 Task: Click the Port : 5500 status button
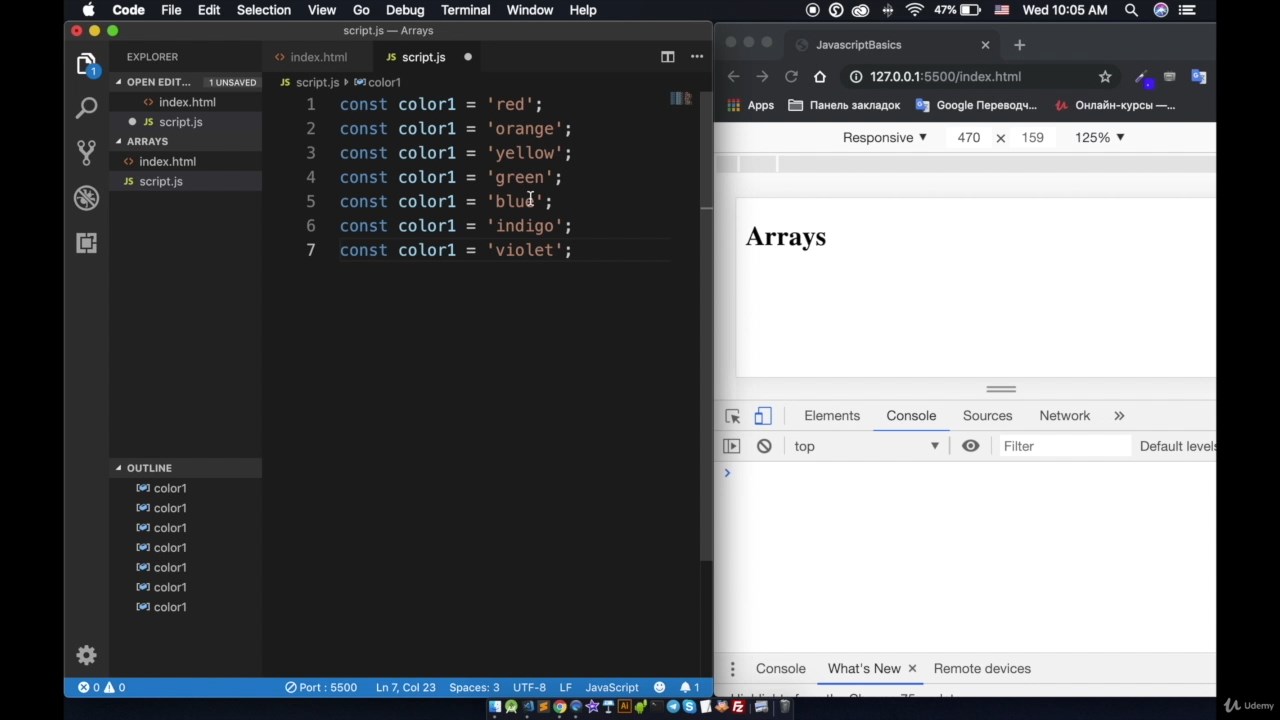pos(321,687)
